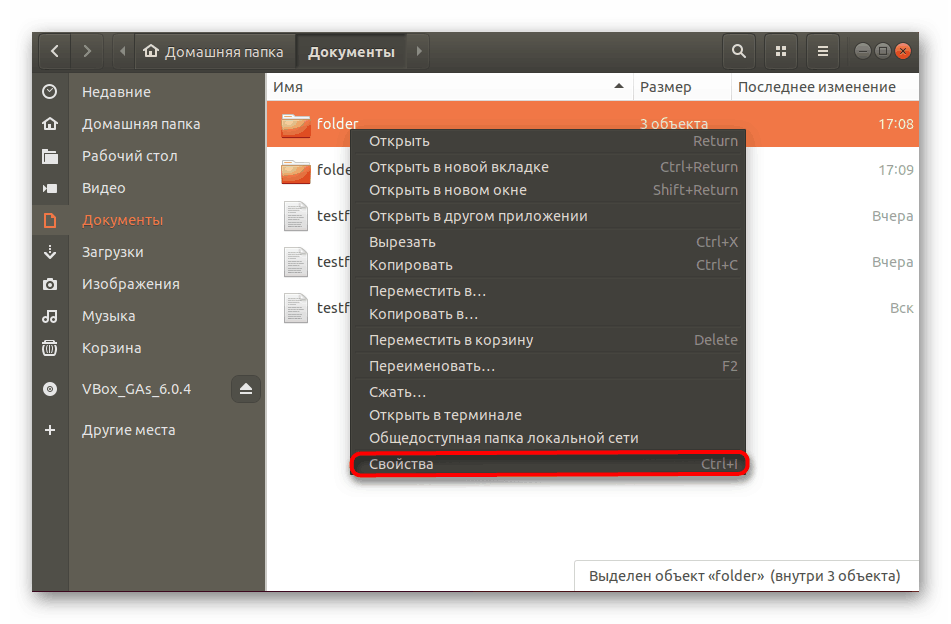
Task: Click the Recent clock icon in sidebar
Action: tap(50, 92)
